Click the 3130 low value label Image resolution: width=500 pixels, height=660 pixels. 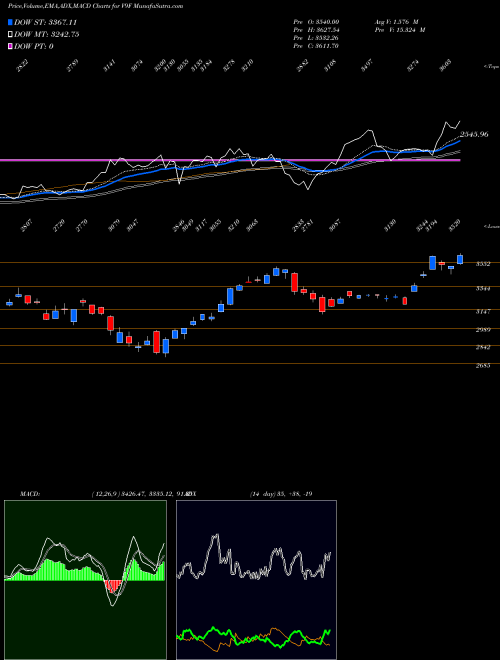click(391, 226)
